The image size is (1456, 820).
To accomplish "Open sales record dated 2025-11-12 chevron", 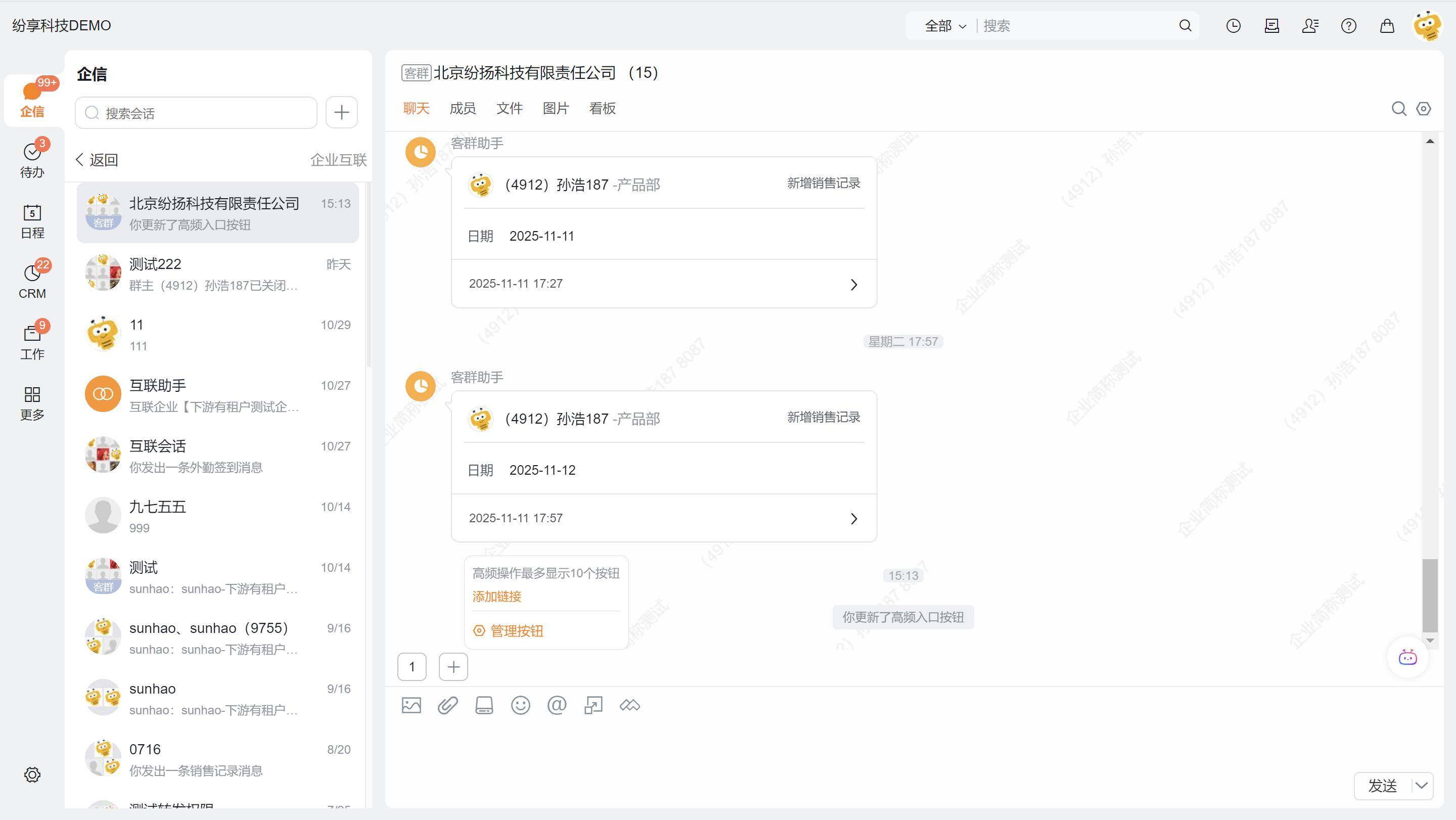I will pyautogui.click(x=853, y=518).
